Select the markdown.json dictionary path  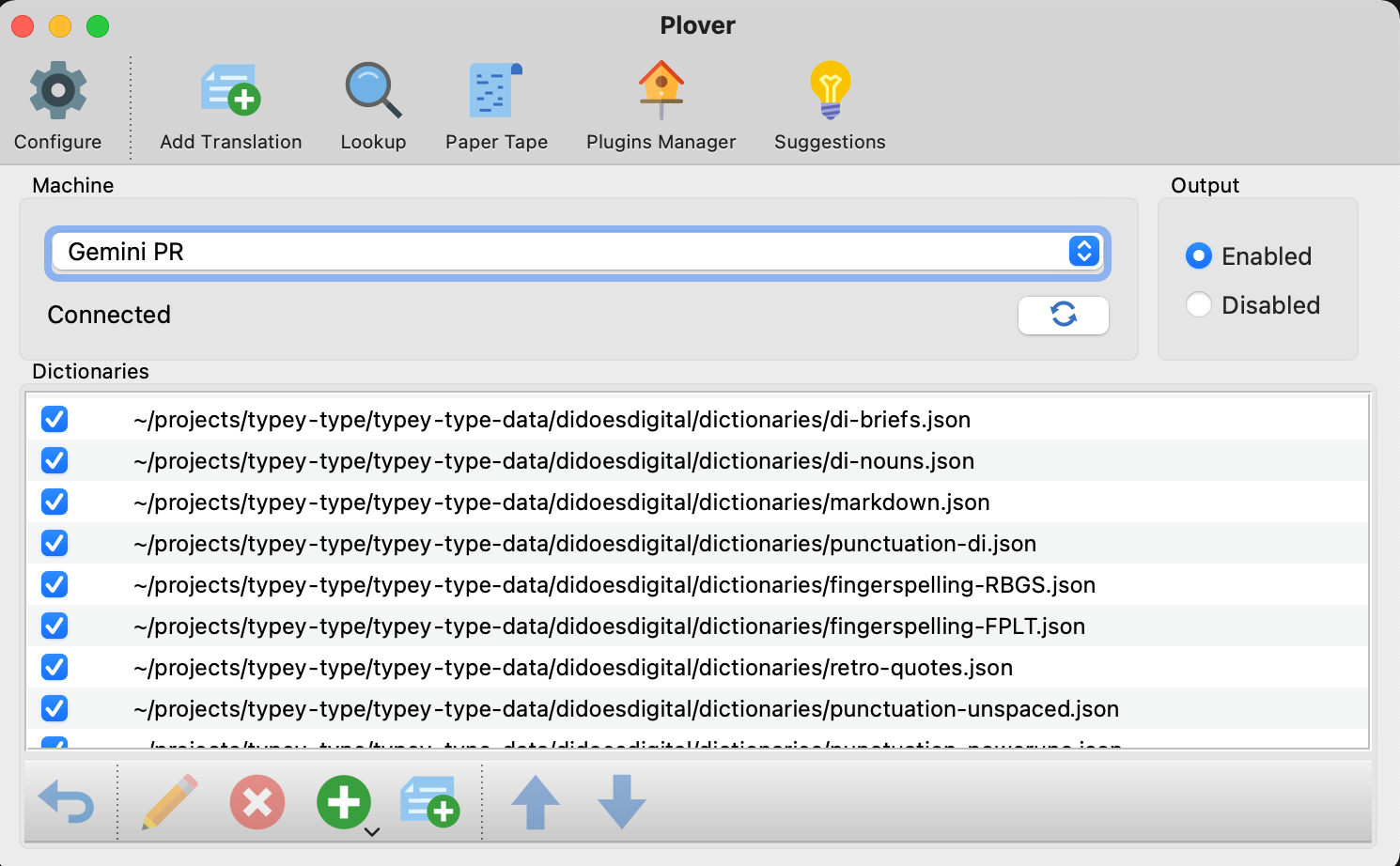pos(562,503)
